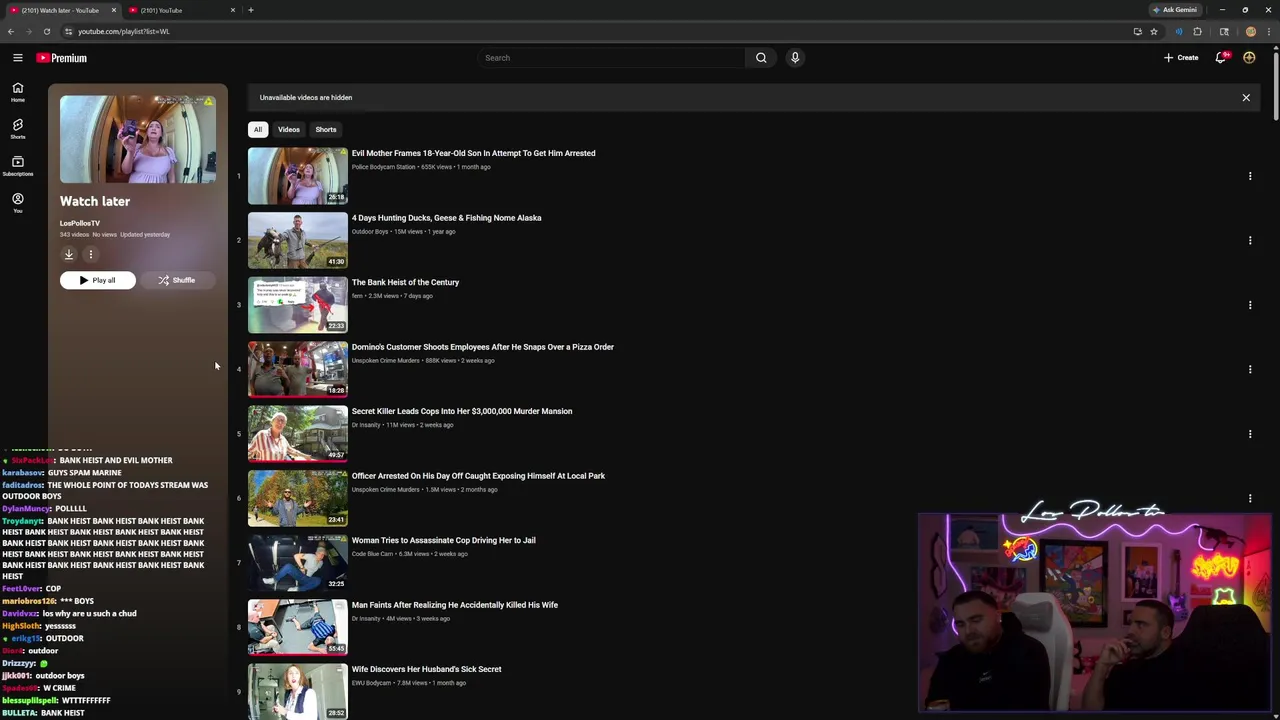
Task: Open LosPollosTV channel link
Action: tap(80, 223)
